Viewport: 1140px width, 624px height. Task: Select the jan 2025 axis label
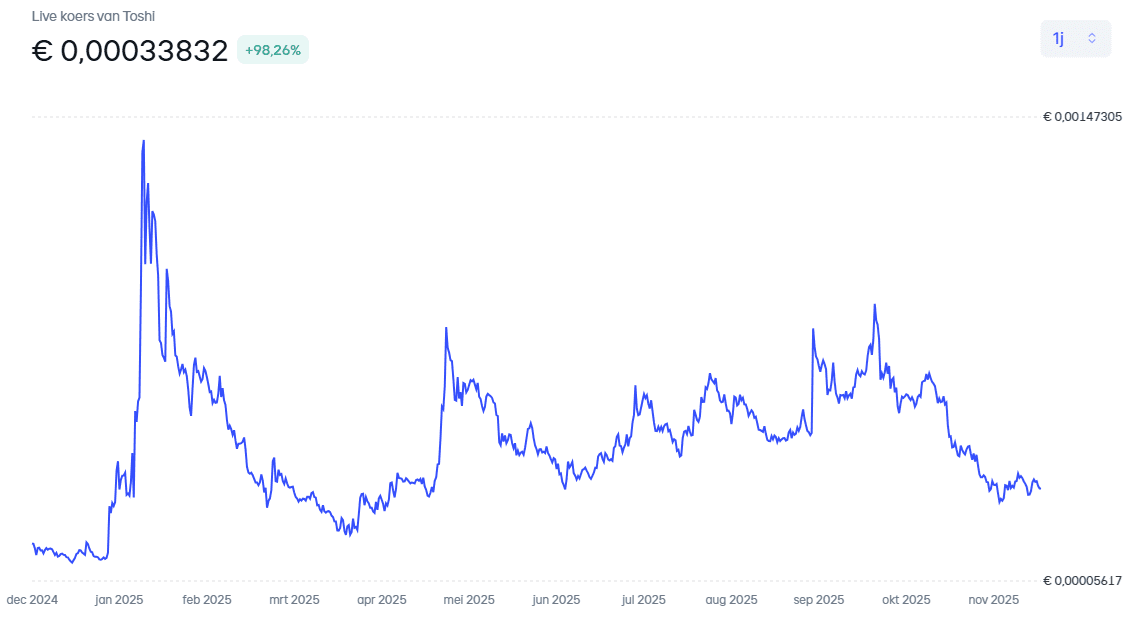point(119,600)
